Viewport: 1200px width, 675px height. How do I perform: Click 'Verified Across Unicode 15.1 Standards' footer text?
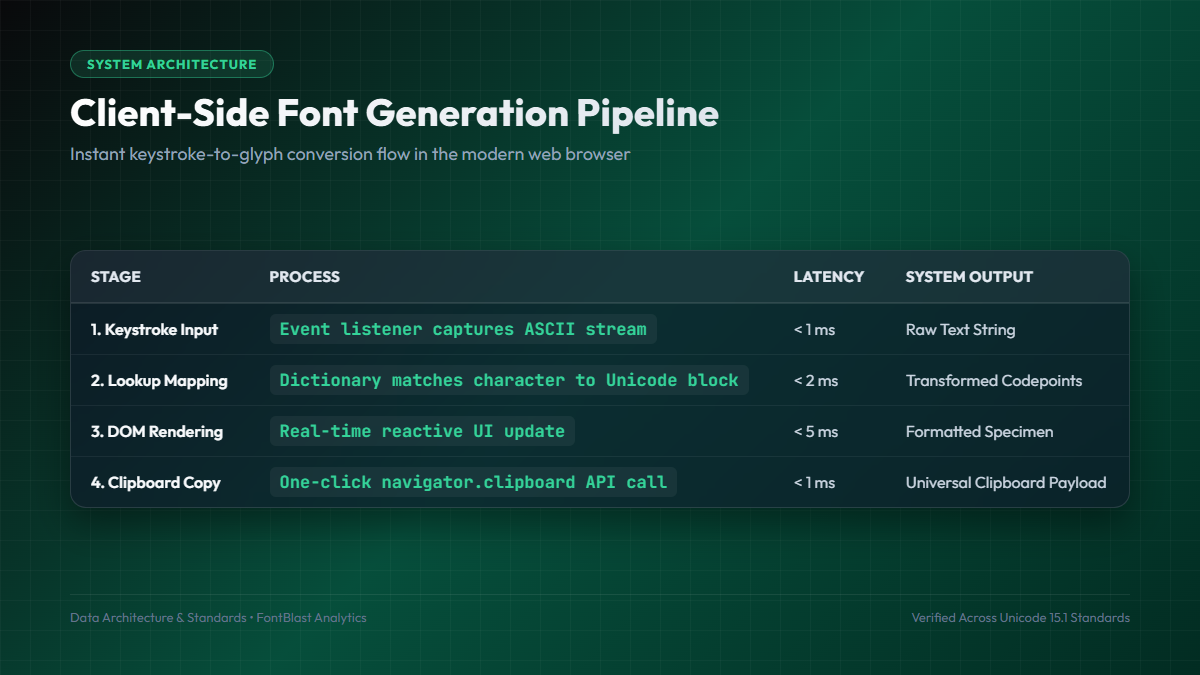1020,618
